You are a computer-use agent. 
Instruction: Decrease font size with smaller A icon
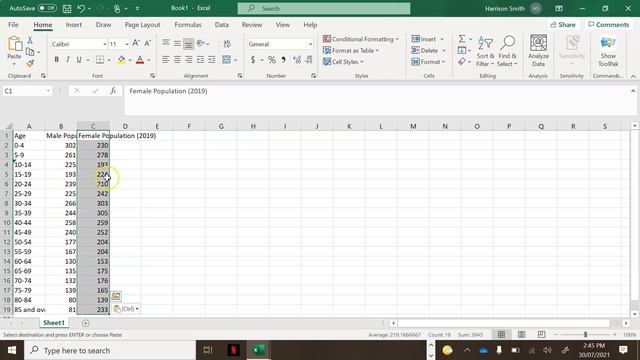click(x=148, y=44)
